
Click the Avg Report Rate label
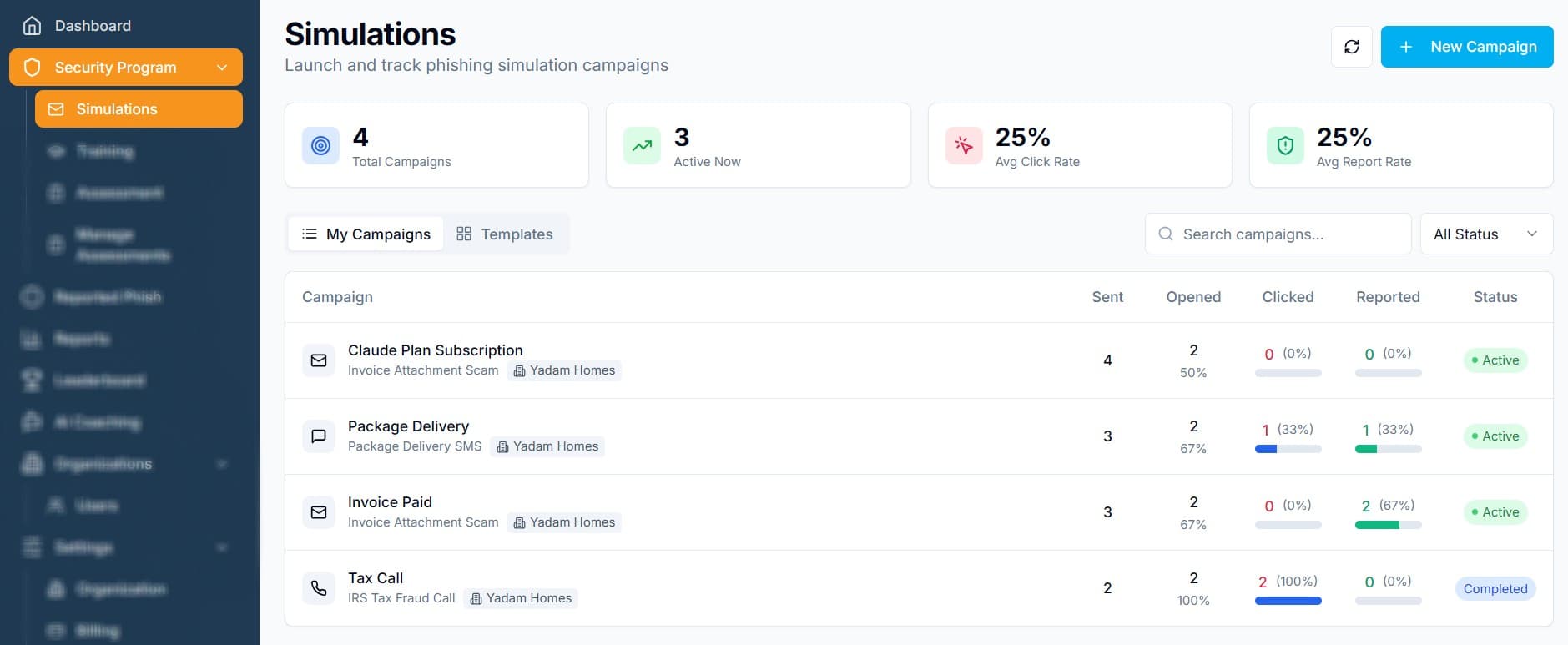click(x=1364, y=162)
